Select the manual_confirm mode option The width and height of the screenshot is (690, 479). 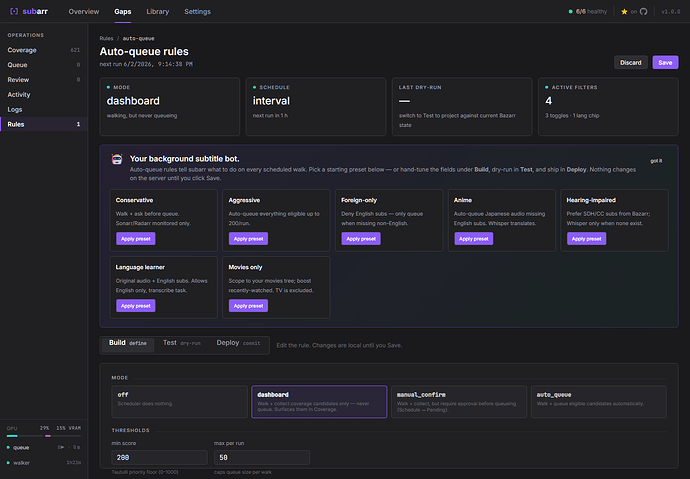[x=459, y=402]
